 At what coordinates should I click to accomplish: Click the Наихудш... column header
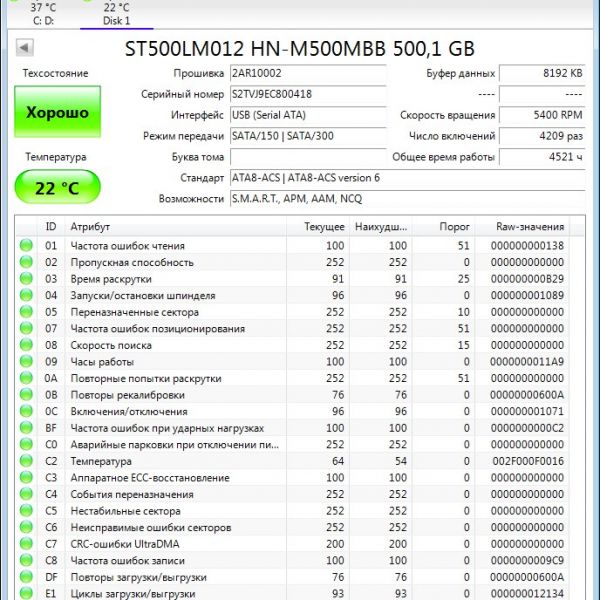381,227
